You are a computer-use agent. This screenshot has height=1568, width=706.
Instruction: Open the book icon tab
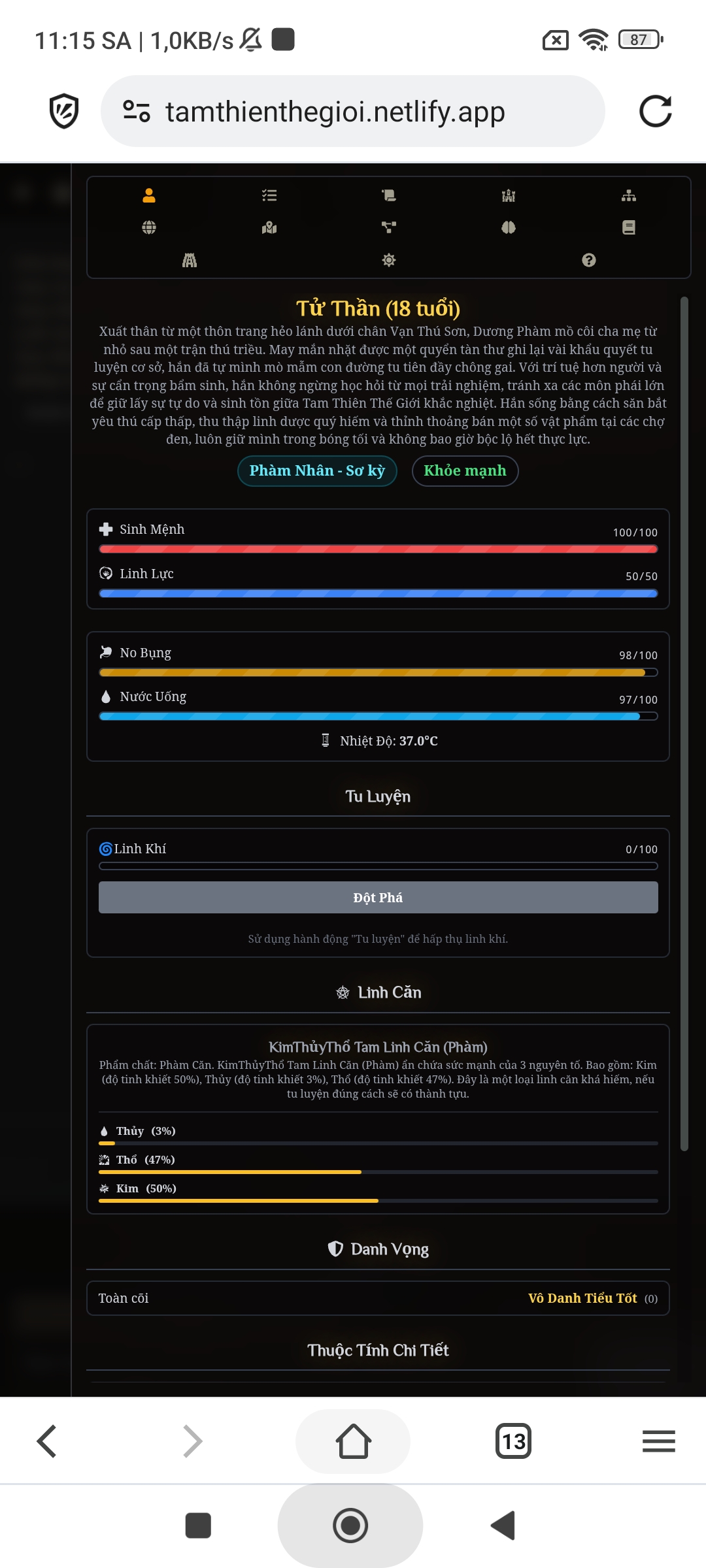click(629, 227)
